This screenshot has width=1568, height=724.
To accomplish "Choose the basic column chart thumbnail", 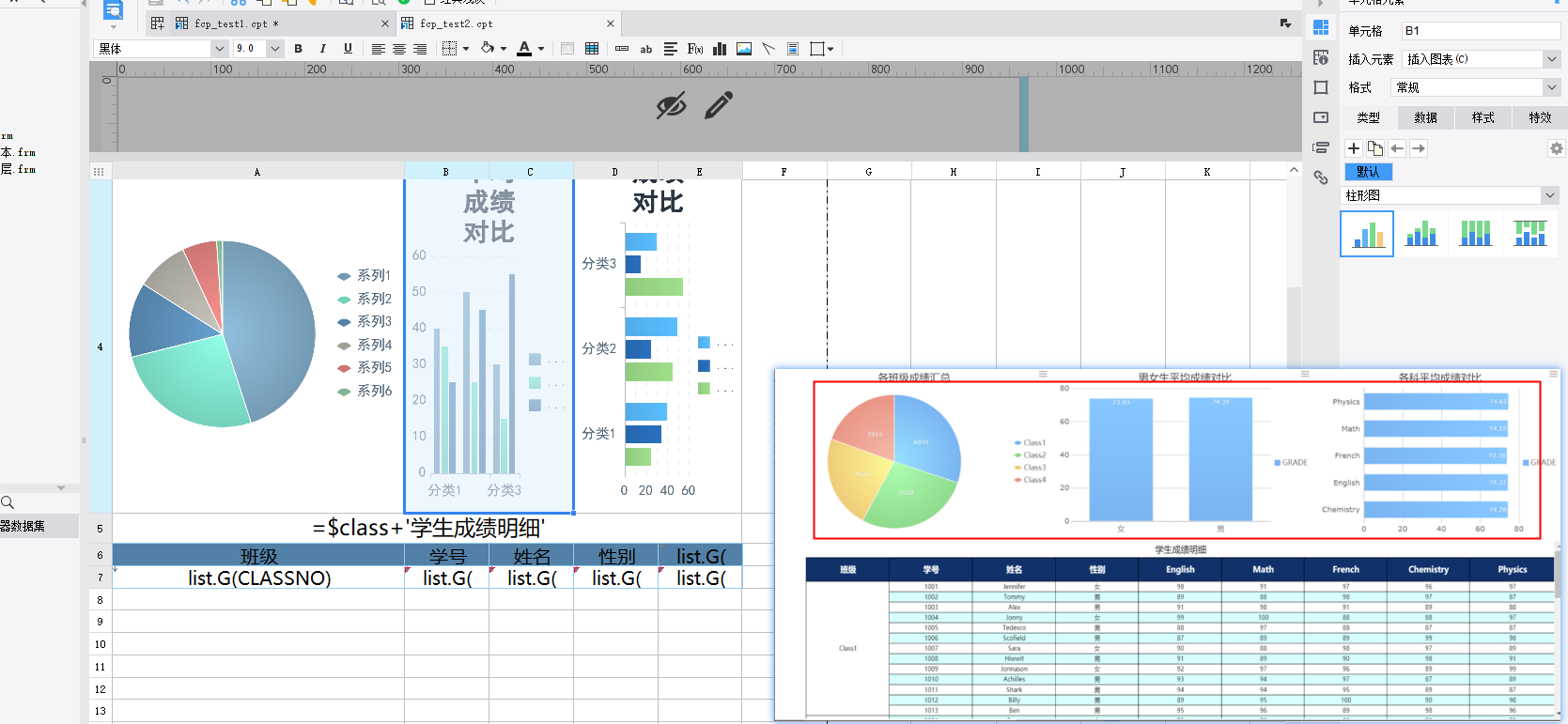I will point(1367,233).
